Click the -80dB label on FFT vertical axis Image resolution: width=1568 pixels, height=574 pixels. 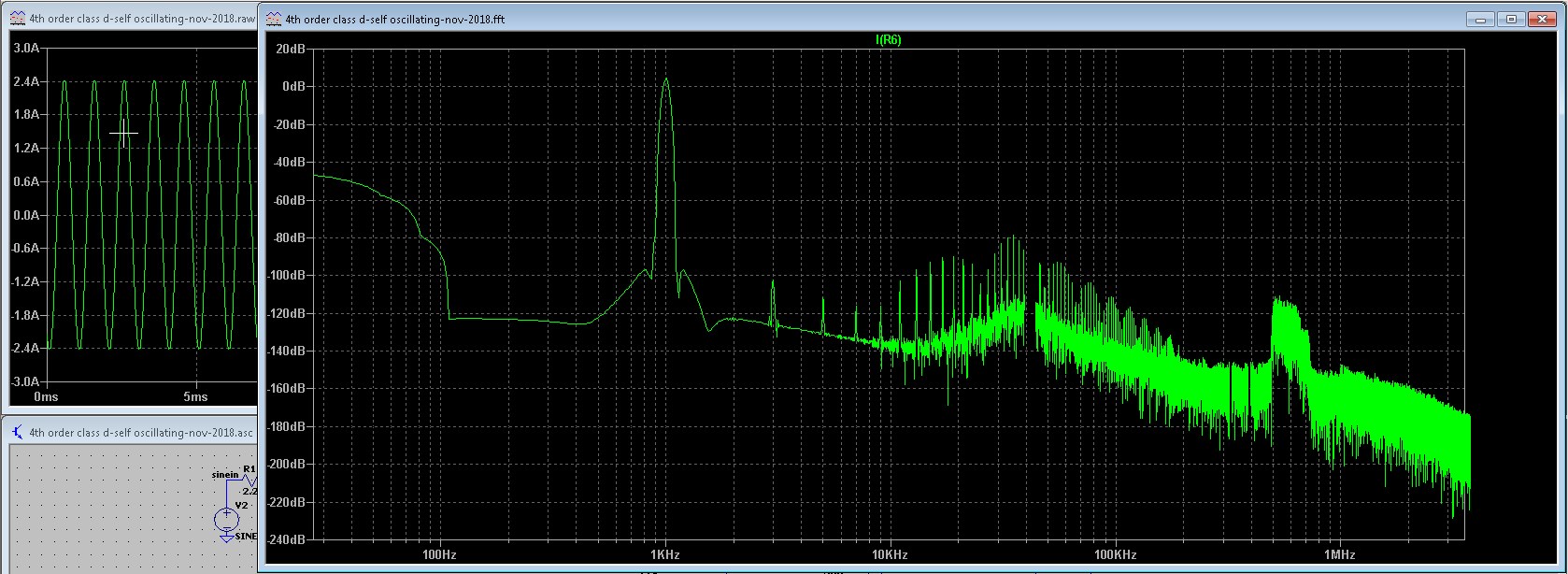click(288, 237)
